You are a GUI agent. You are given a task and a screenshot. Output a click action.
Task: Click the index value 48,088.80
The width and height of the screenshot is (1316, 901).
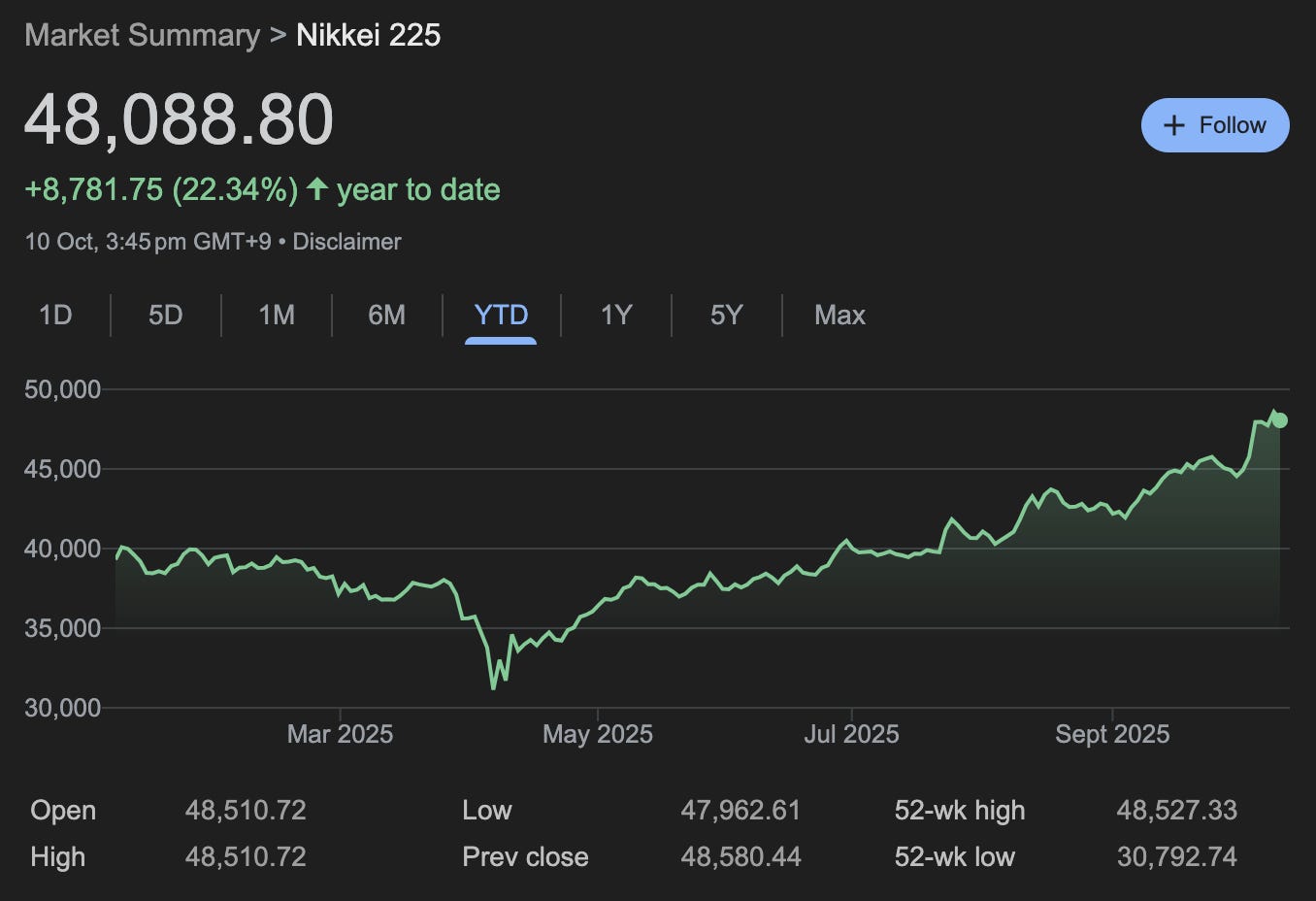tap(179, 119)
